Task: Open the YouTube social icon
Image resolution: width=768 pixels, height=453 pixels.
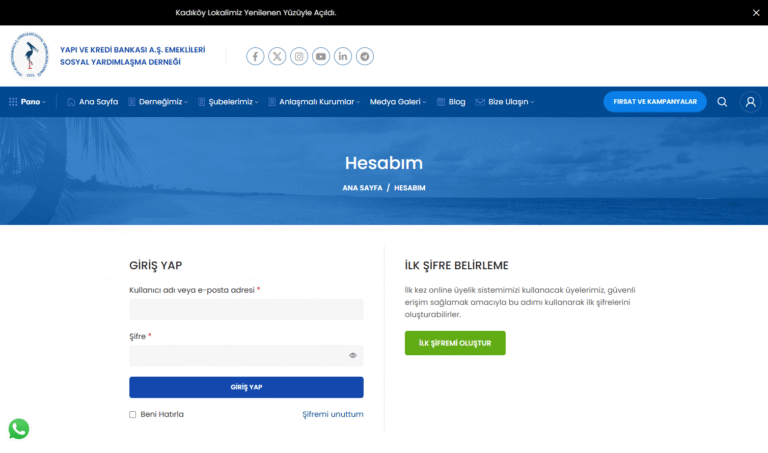Action: click(321, 56)
